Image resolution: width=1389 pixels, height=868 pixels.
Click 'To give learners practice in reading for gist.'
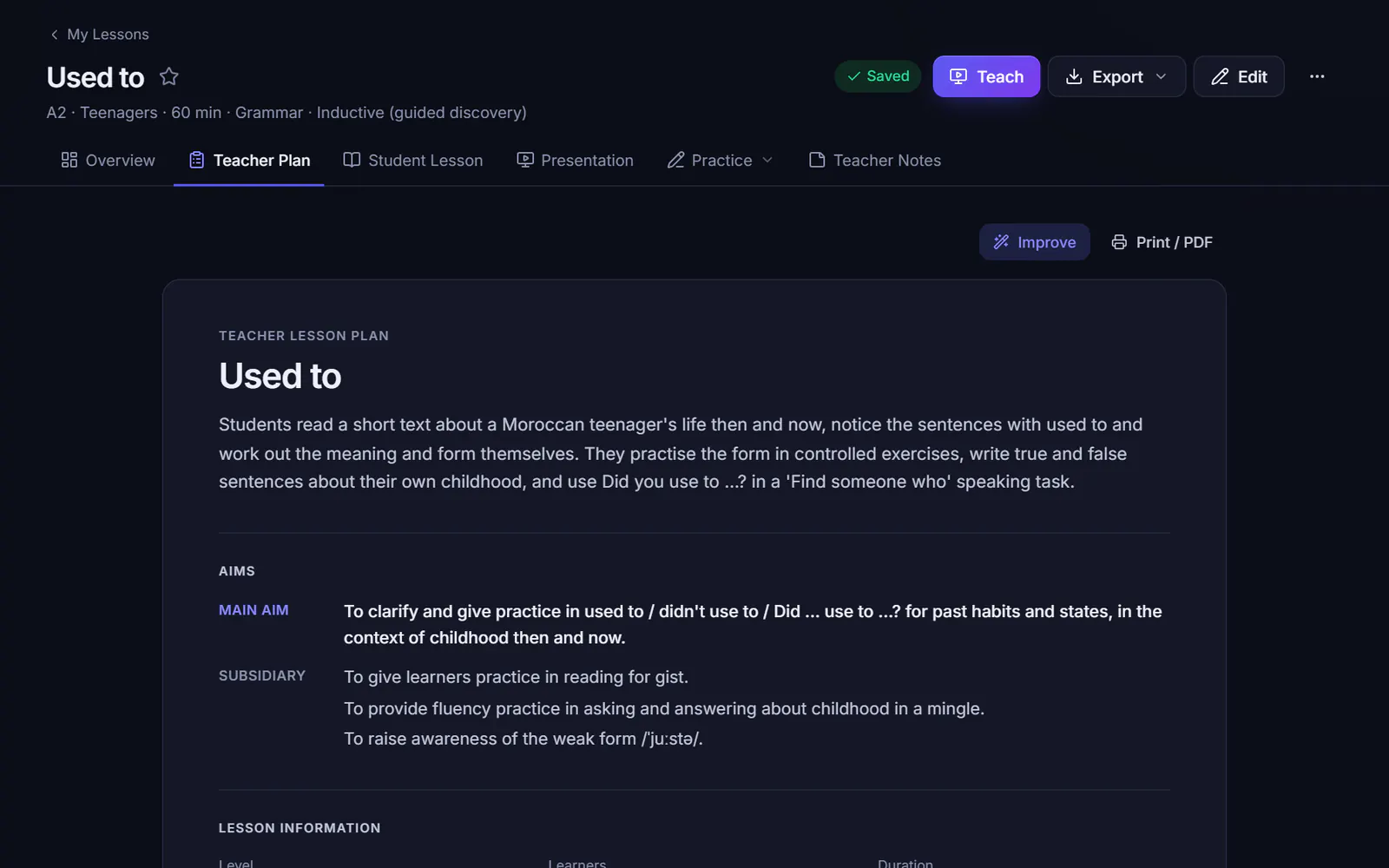[516, 677]
